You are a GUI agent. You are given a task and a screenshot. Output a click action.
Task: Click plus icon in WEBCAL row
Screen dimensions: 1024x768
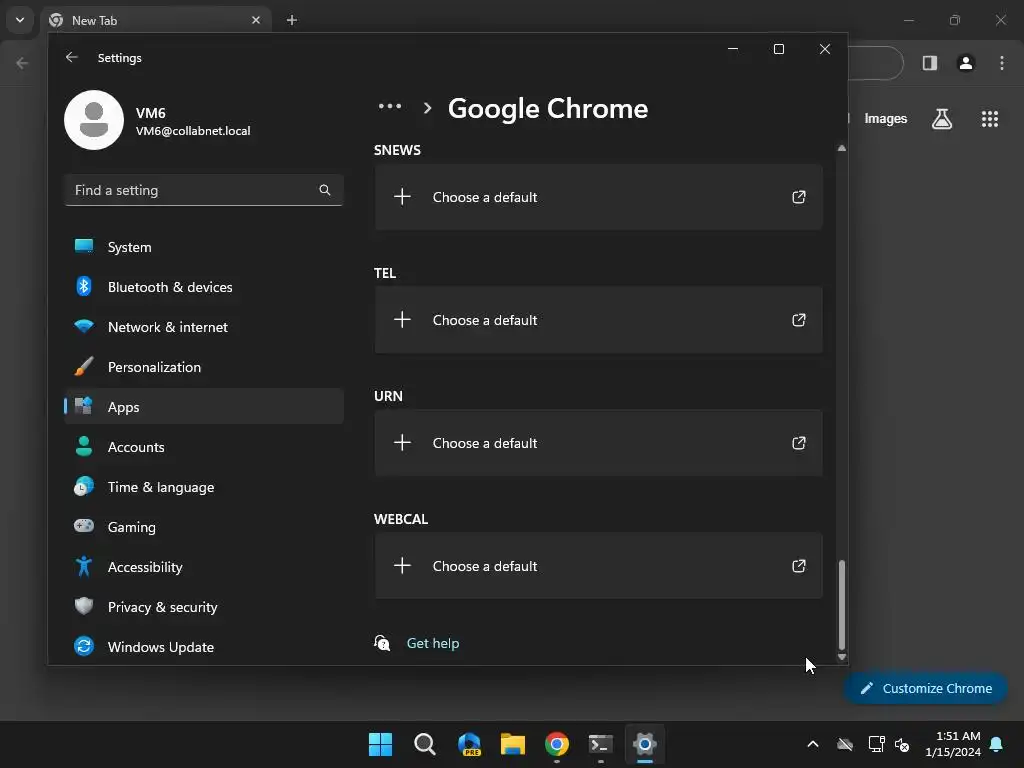click(402, 565)
